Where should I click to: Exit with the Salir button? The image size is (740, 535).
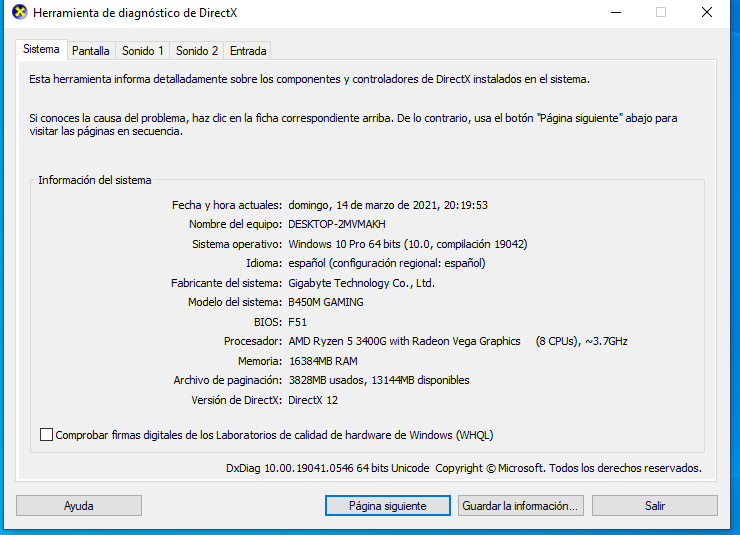(x=655, y=506)
